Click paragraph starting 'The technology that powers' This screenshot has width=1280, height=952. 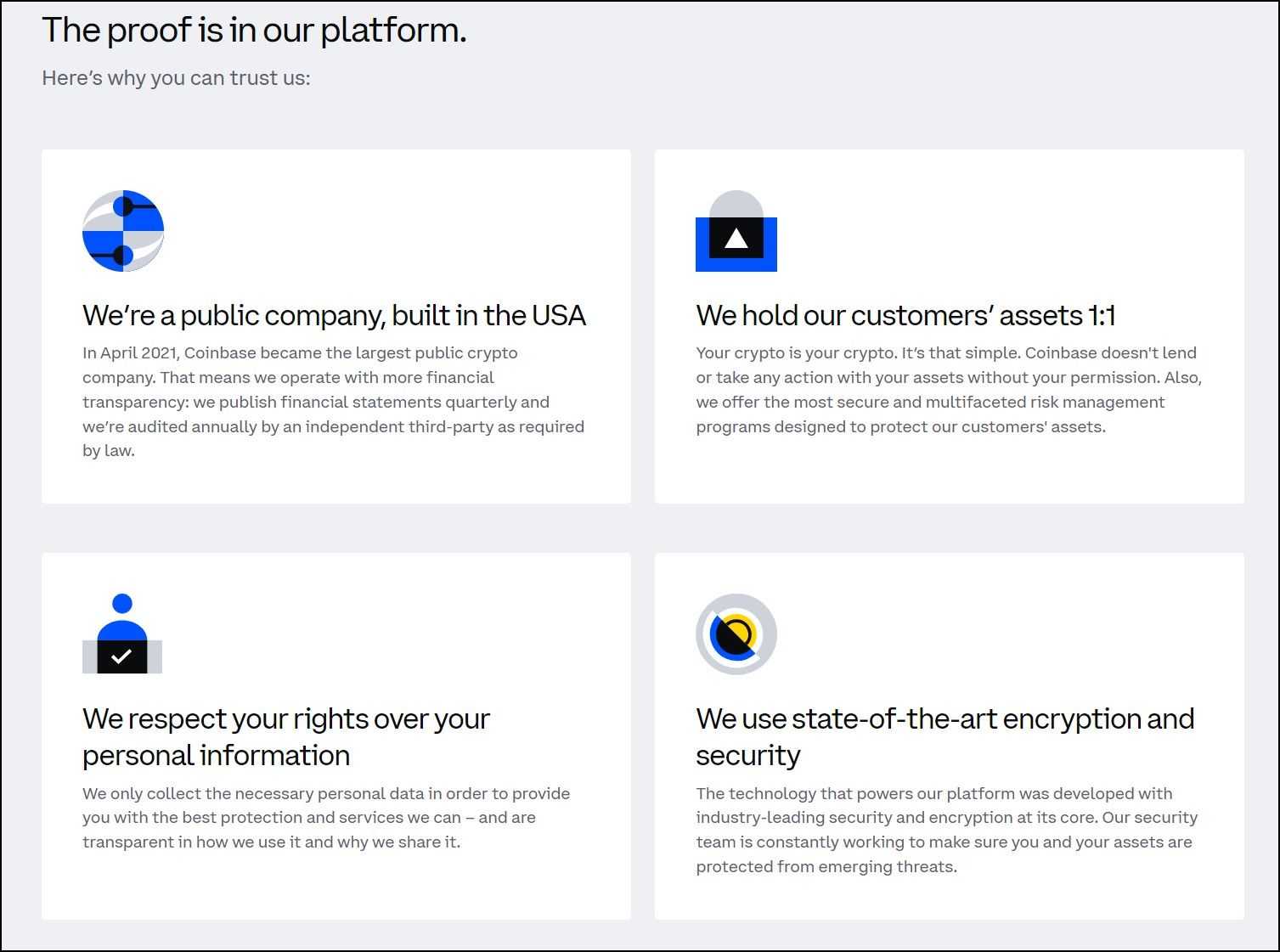pos(946,830)
